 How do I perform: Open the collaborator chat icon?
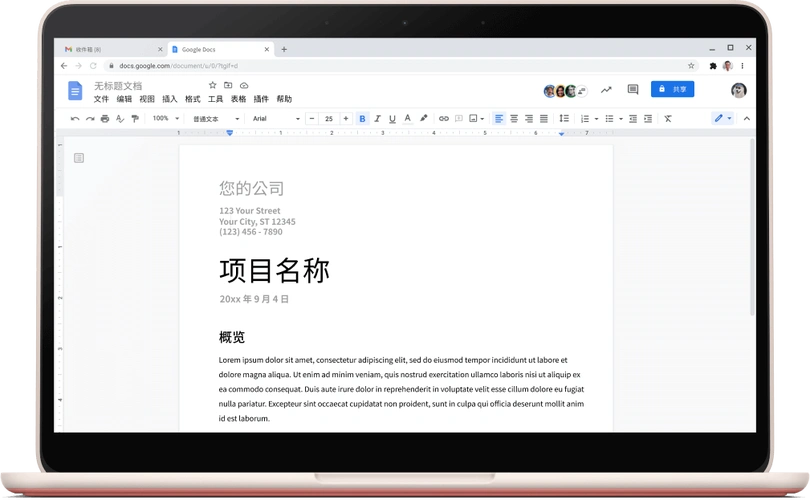coord(582,91)
